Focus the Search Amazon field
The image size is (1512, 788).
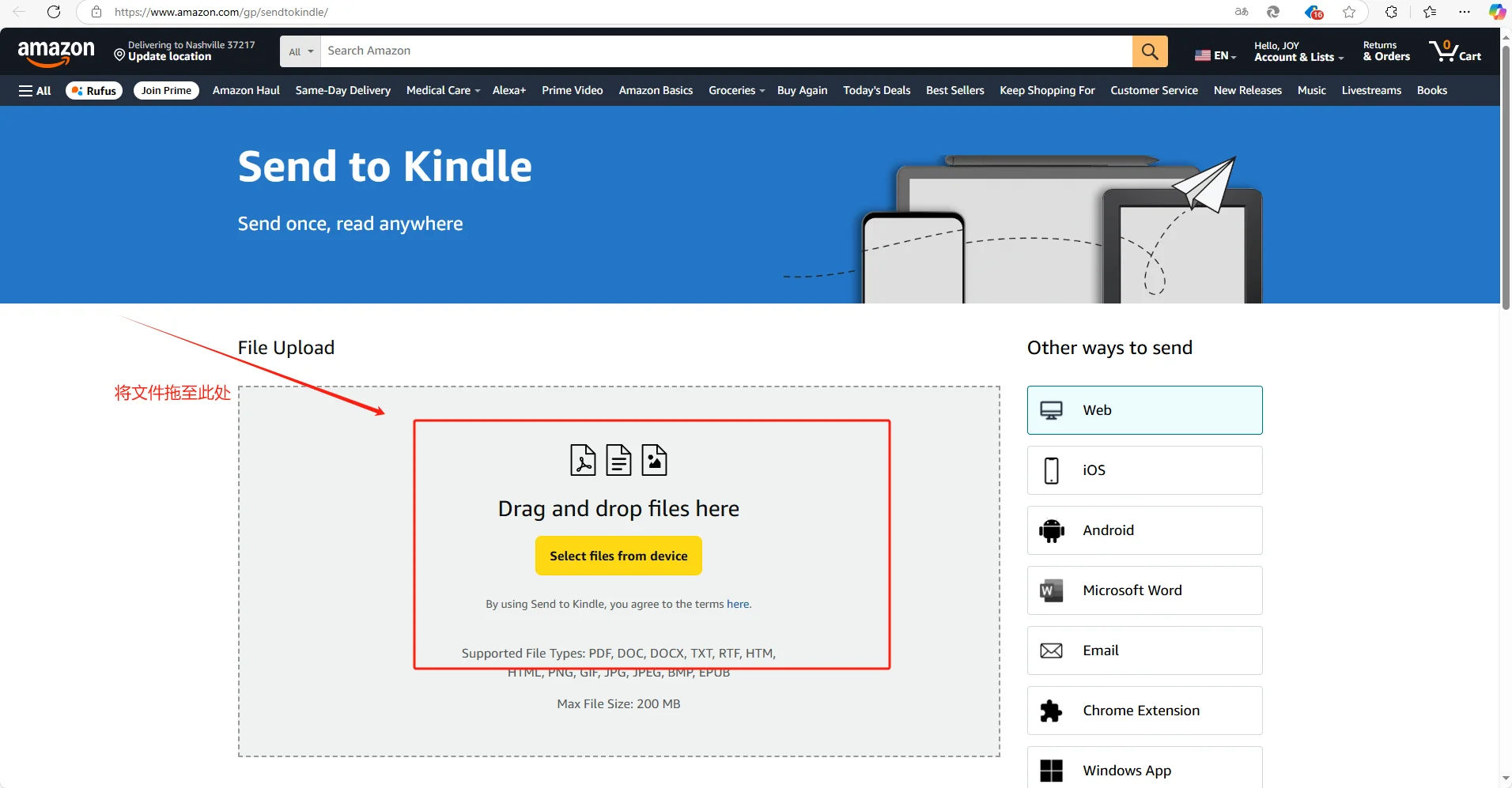726,51
